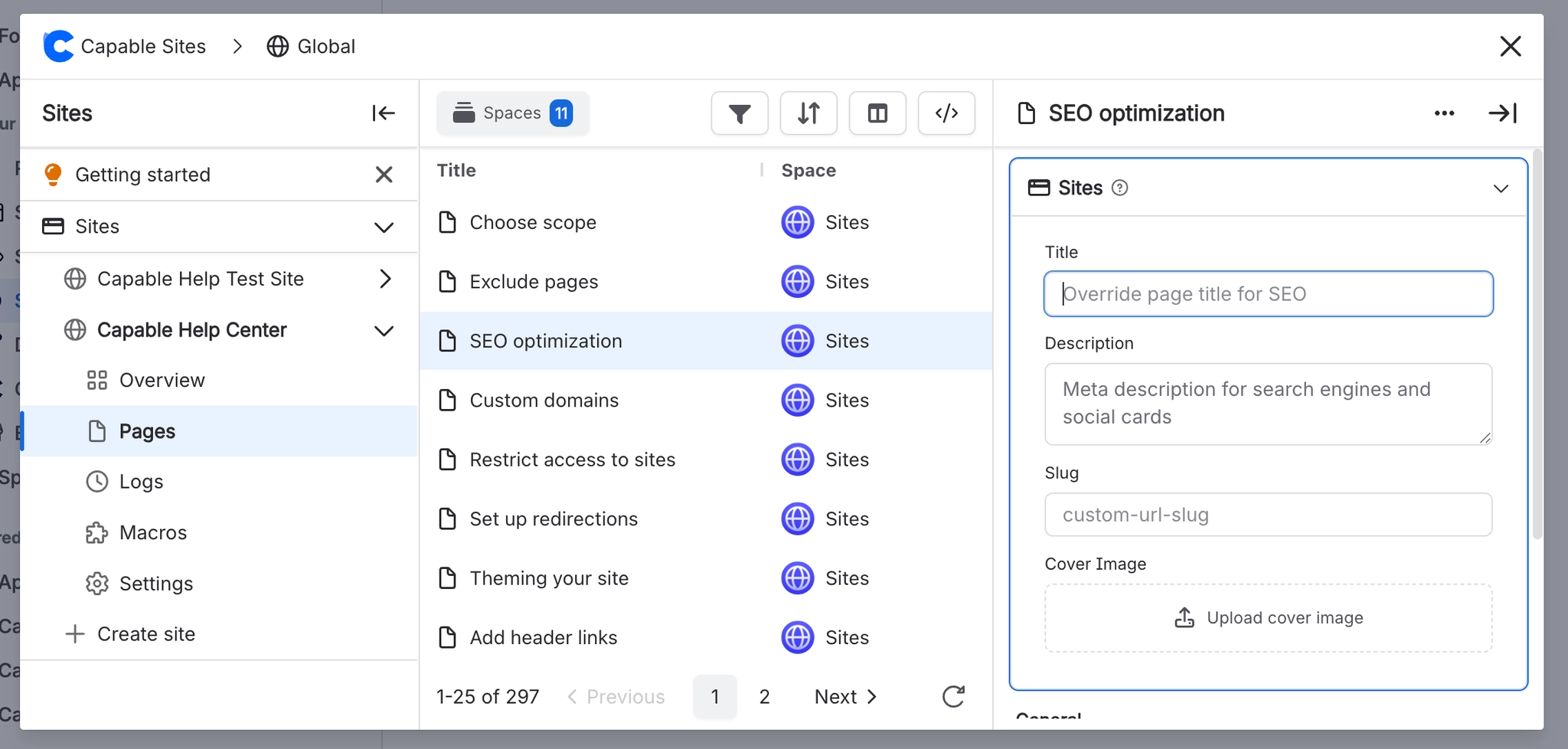Click the Global globe icon in breadcrumb
Image resolution: width=1568 pixels, height=749 pixels.
(x=278, y=46)
